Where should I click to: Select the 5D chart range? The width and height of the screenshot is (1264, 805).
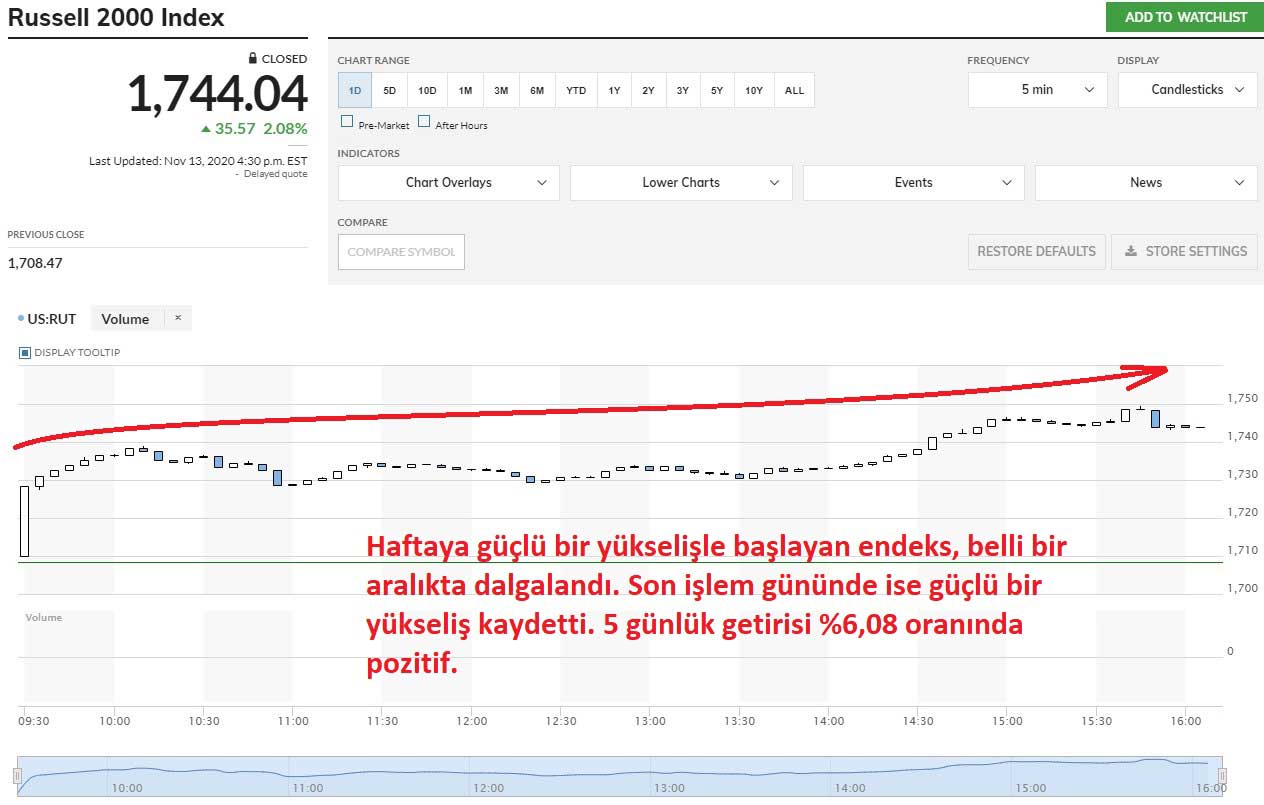coord(390,90)
